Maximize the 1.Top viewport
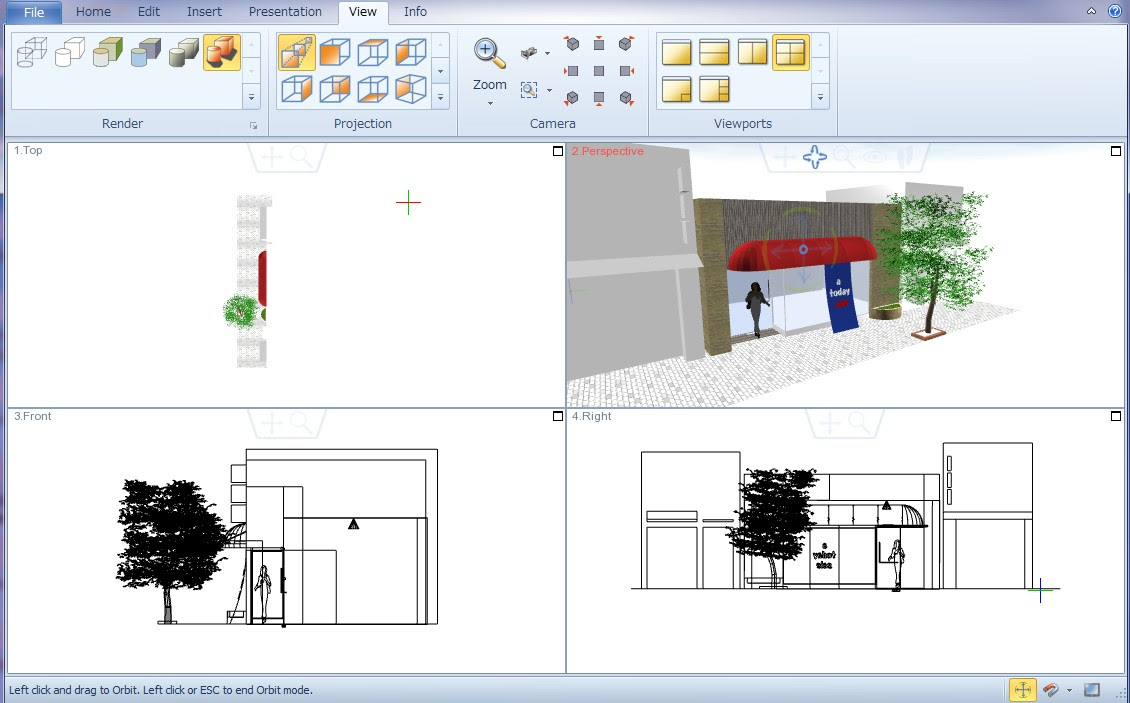Viewport: 1130px width, 703px height. [557, 151]
